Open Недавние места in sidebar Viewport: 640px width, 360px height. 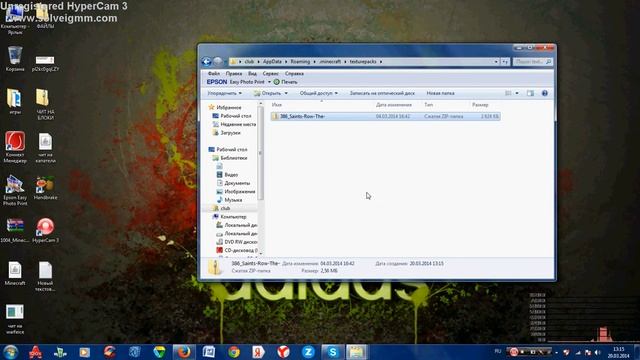point(238,124)
